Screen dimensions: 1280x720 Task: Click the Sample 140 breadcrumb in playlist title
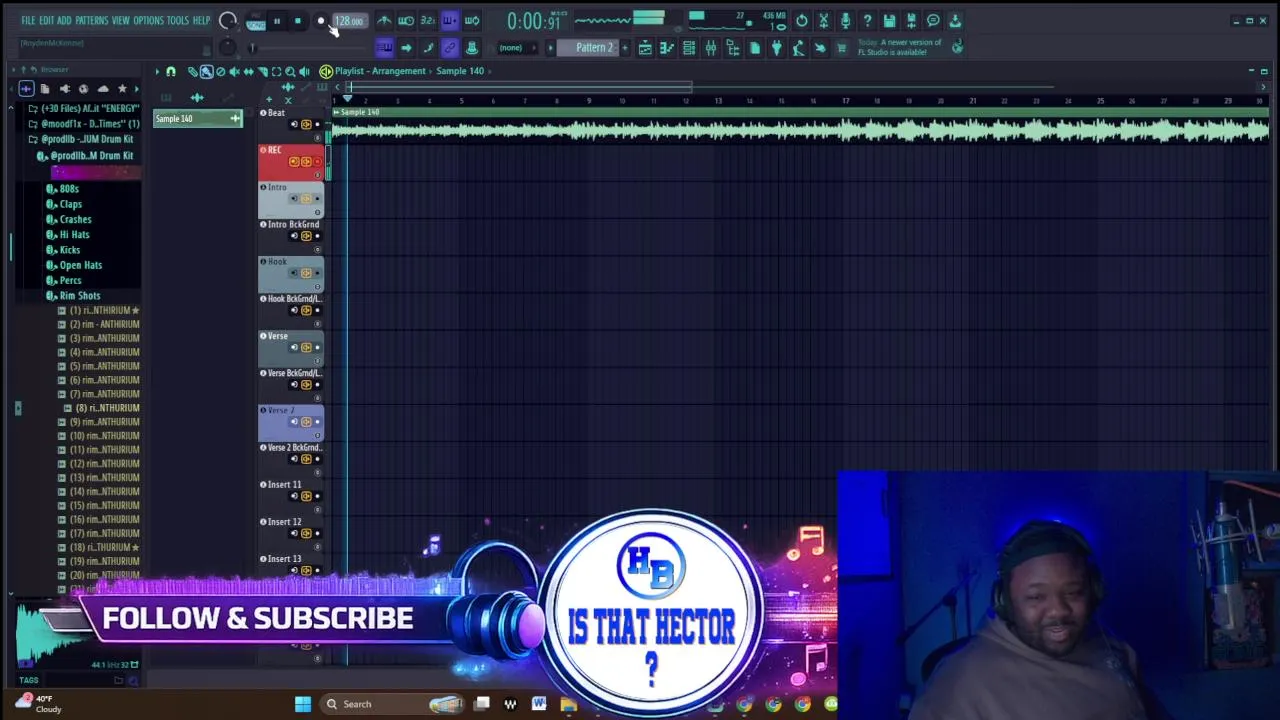pyautogui.click(x=460, y=71)
